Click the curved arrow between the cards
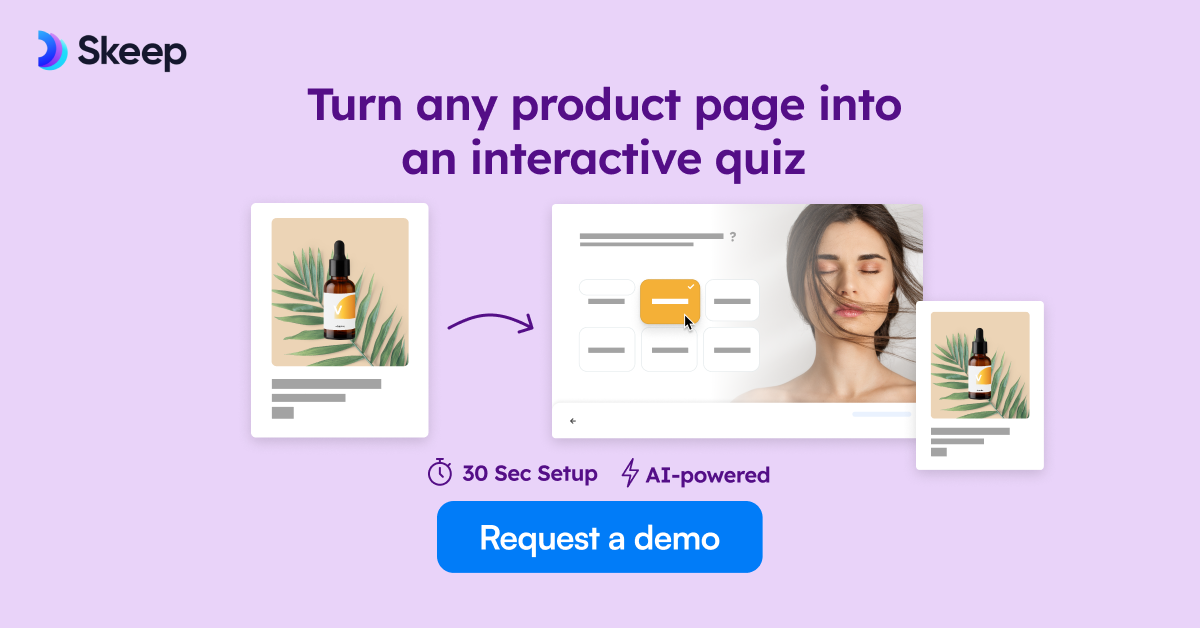This screenshot has height=628, width=1200. coord(490,322)
